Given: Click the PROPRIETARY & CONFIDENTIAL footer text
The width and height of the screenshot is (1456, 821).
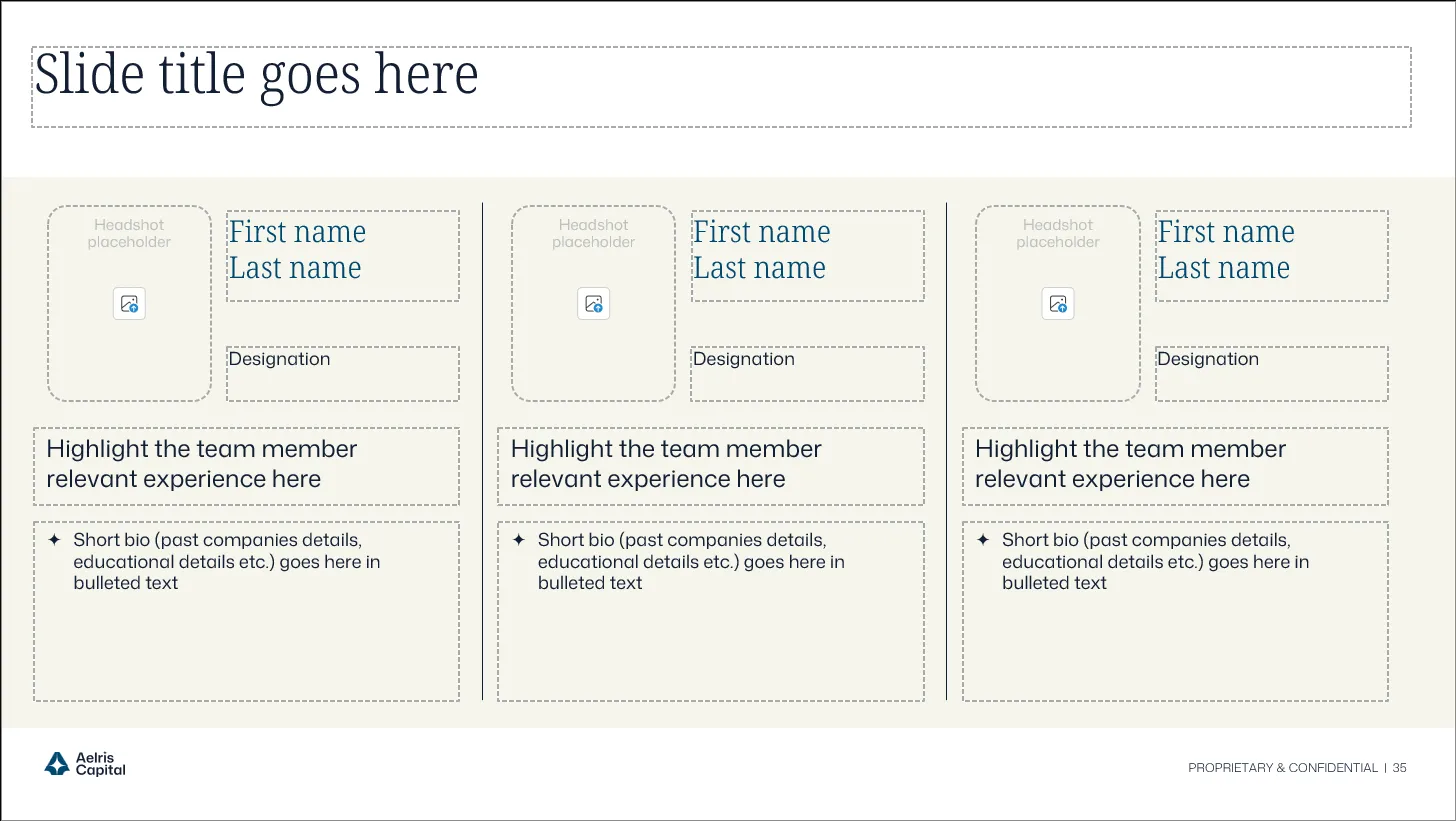Looking at the screenshot, I should tap(1283, 768).
